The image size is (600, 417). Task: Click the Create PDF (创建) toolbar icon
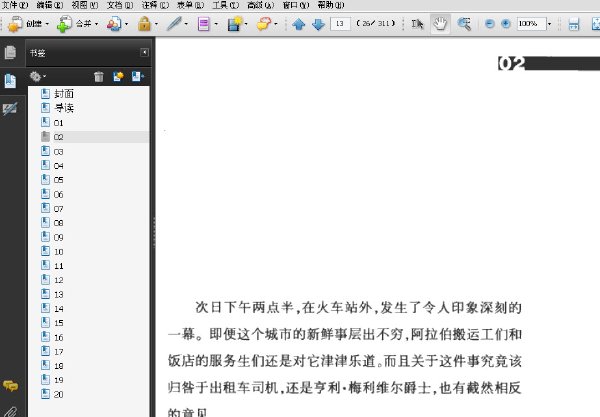[x=15, y=24]
